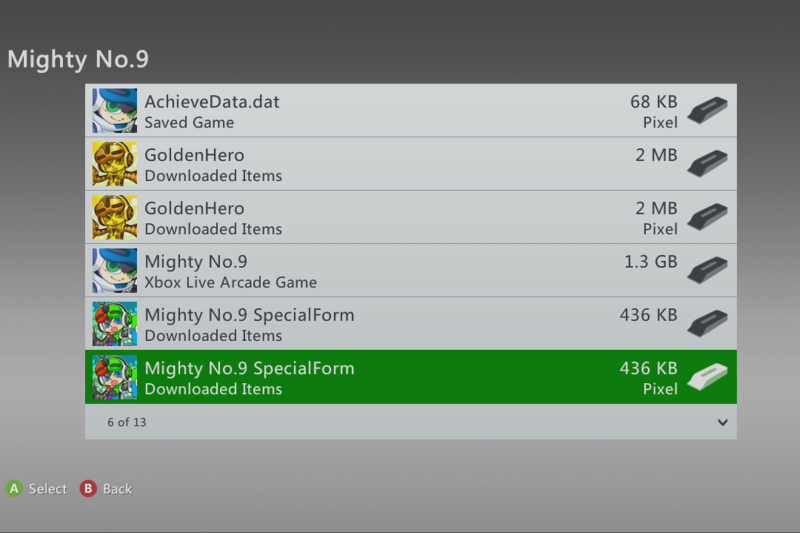Click the 1.3 GB file size text

pyautogui.click(x=649, y=262)
